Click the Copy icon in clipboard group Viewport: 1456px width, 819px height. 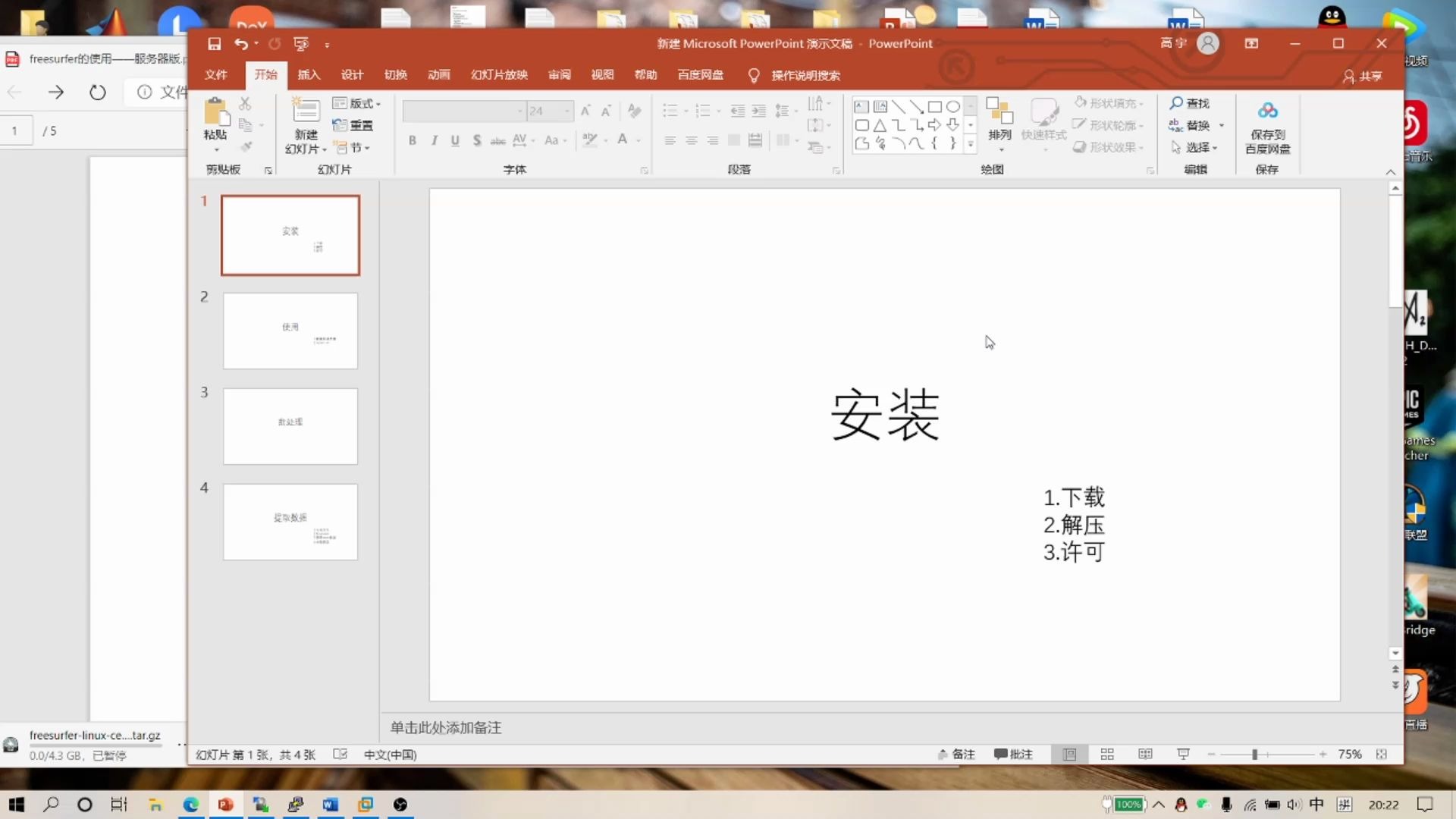click(245, 125)
